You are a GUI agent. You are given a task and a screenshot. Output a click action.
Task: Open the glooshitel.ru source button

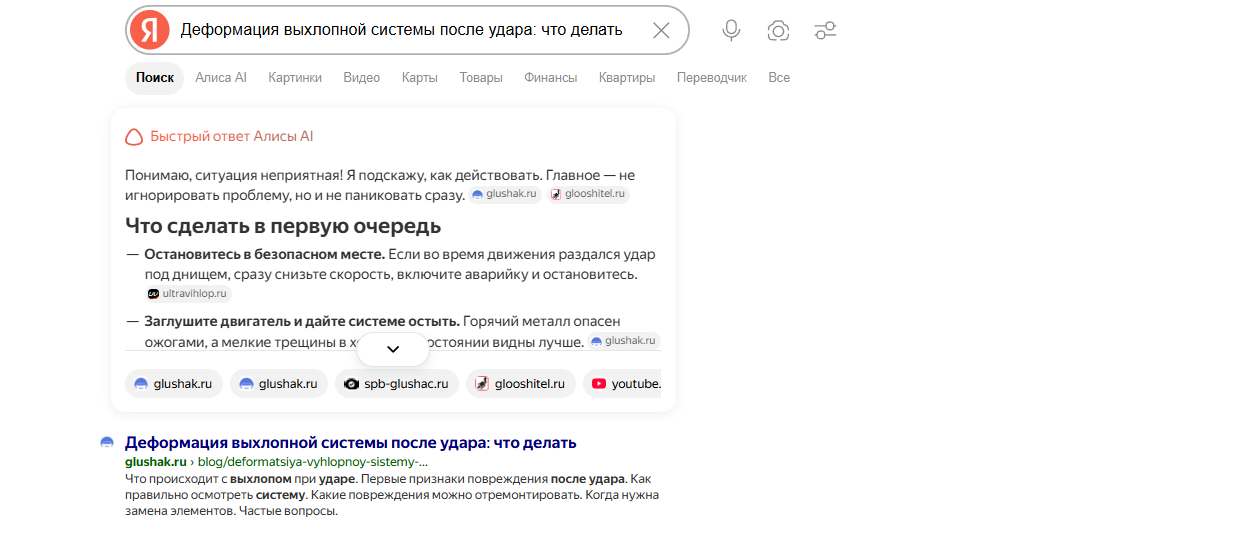tap(521, 384)
